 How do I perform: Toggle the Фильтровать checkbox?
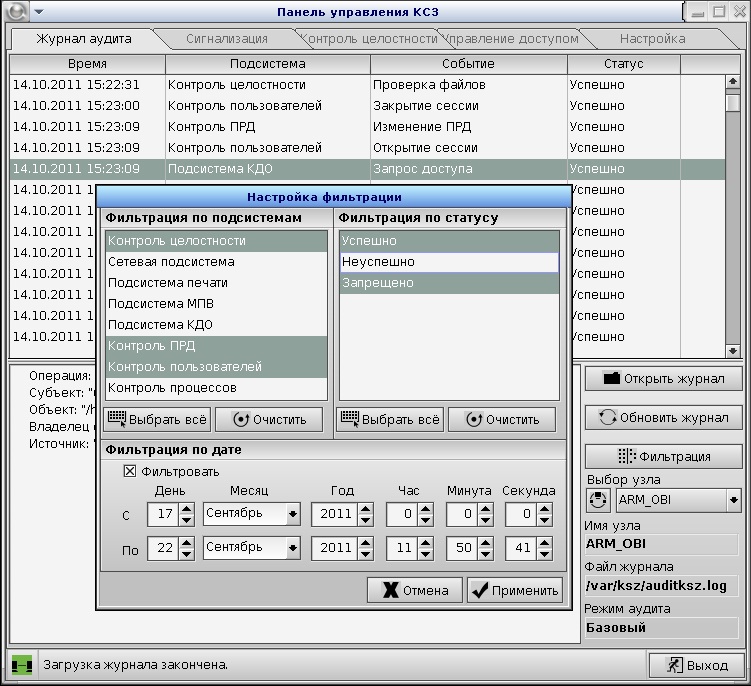pos(129,471)
